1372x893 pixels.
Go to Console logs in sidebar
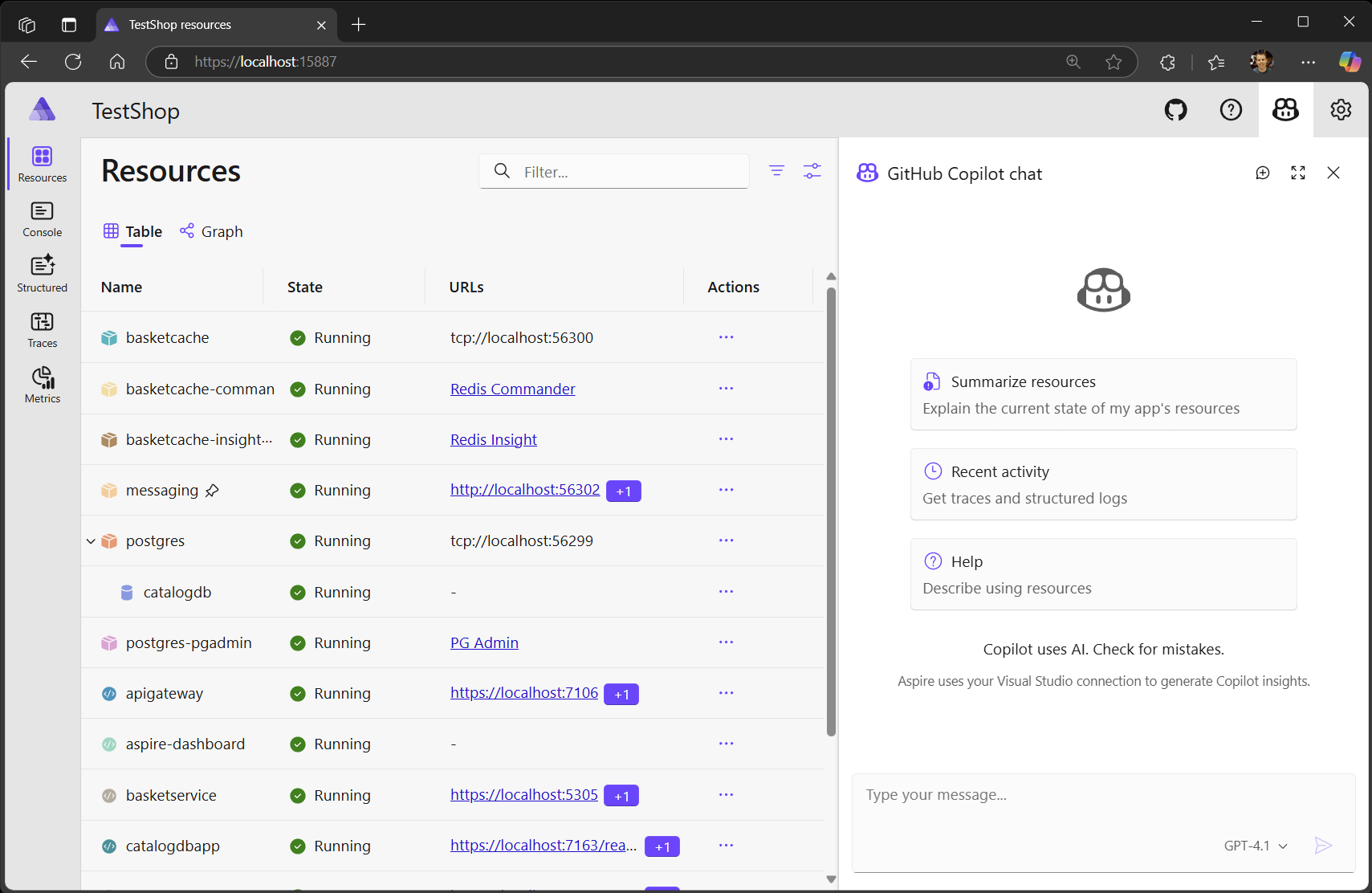coord(43,219)
